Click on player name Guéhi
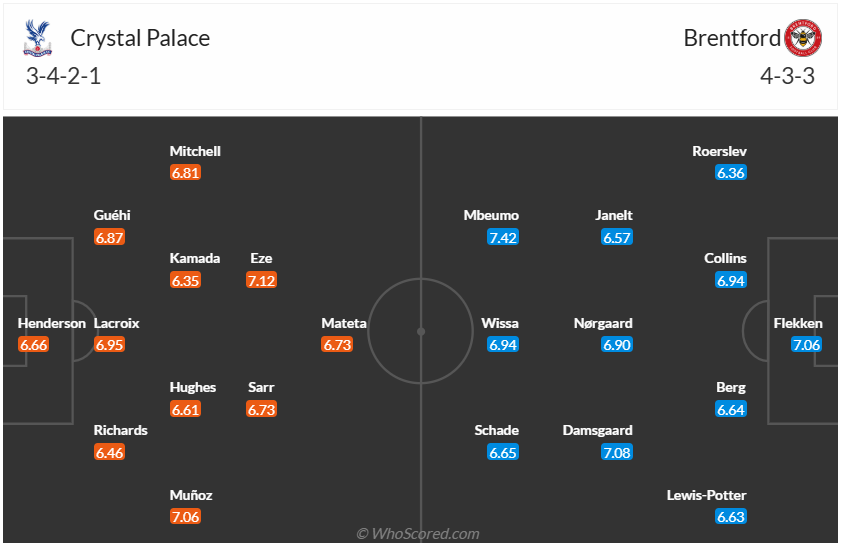Viewport: 841px width, 543px height. 112,215
